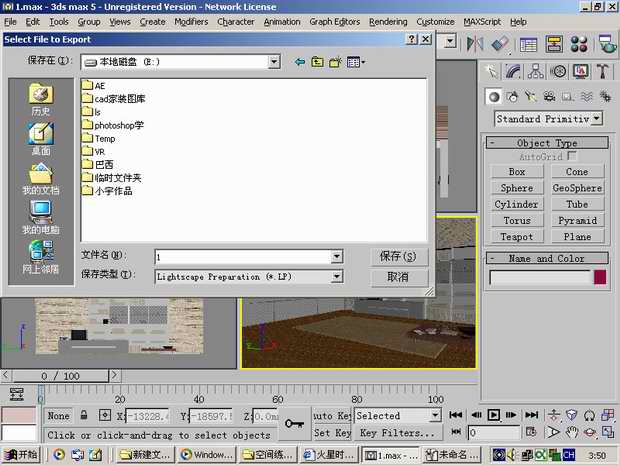This screenshot has width=620, height=465.
Task: Go to Desktop (桌面) in places bar
Action: click(x=41, y=139)
